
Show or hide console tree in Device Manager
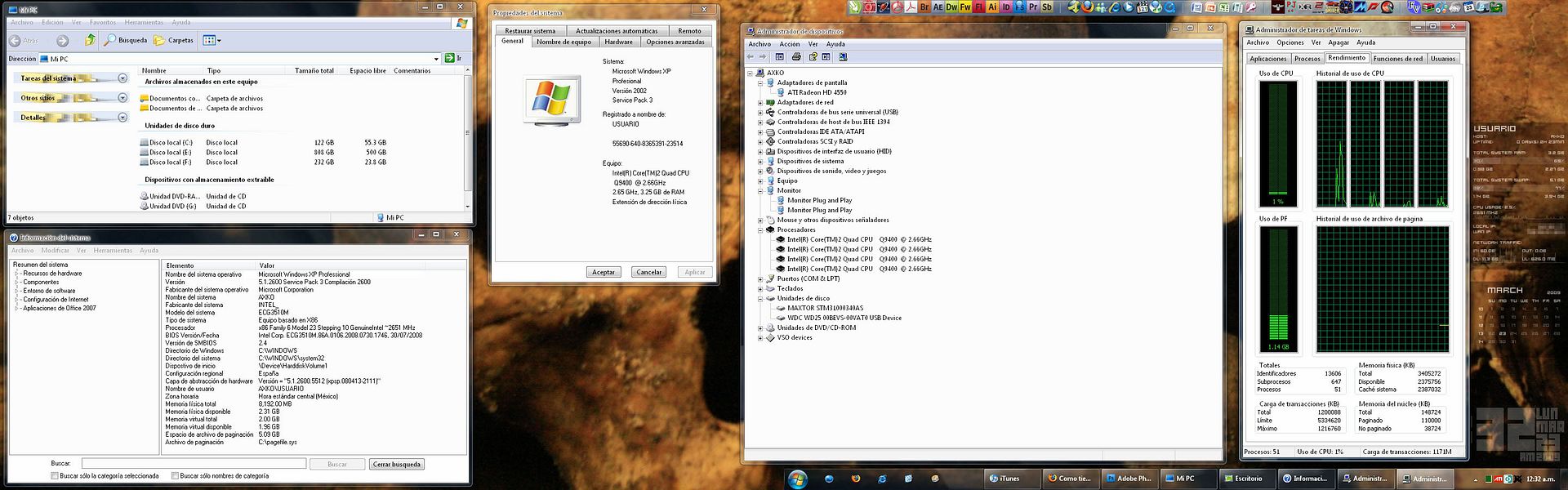780,57
